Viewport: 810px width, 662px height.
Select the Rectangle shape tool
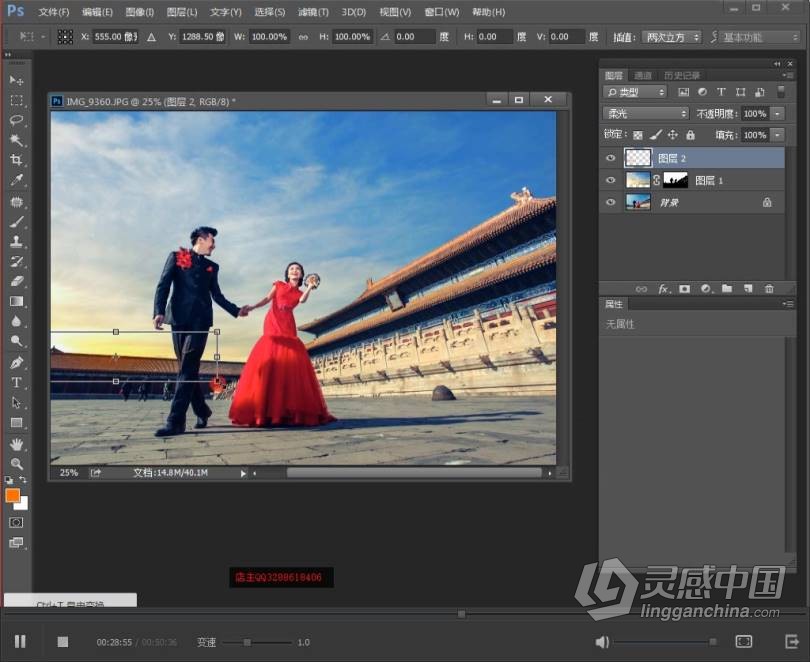17,423
